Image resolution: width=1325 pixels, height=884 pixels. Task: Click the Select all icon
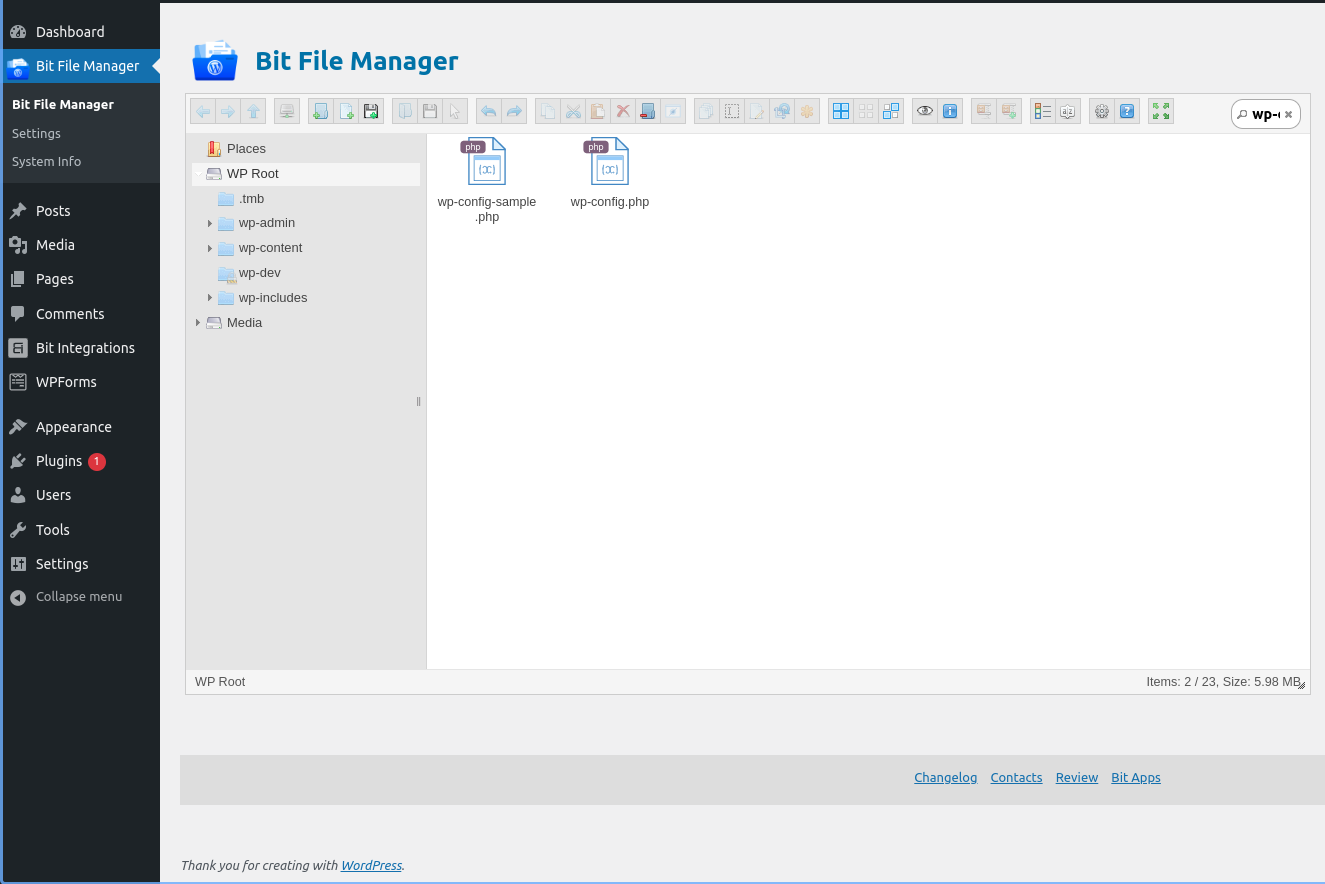(841, 111)
